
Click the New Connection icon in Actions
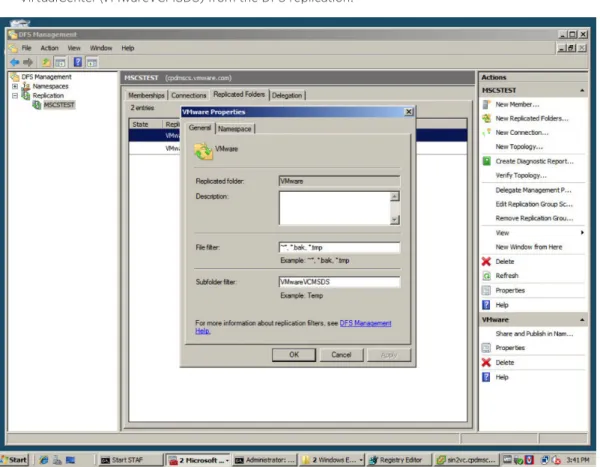click(x=486, y=132)
